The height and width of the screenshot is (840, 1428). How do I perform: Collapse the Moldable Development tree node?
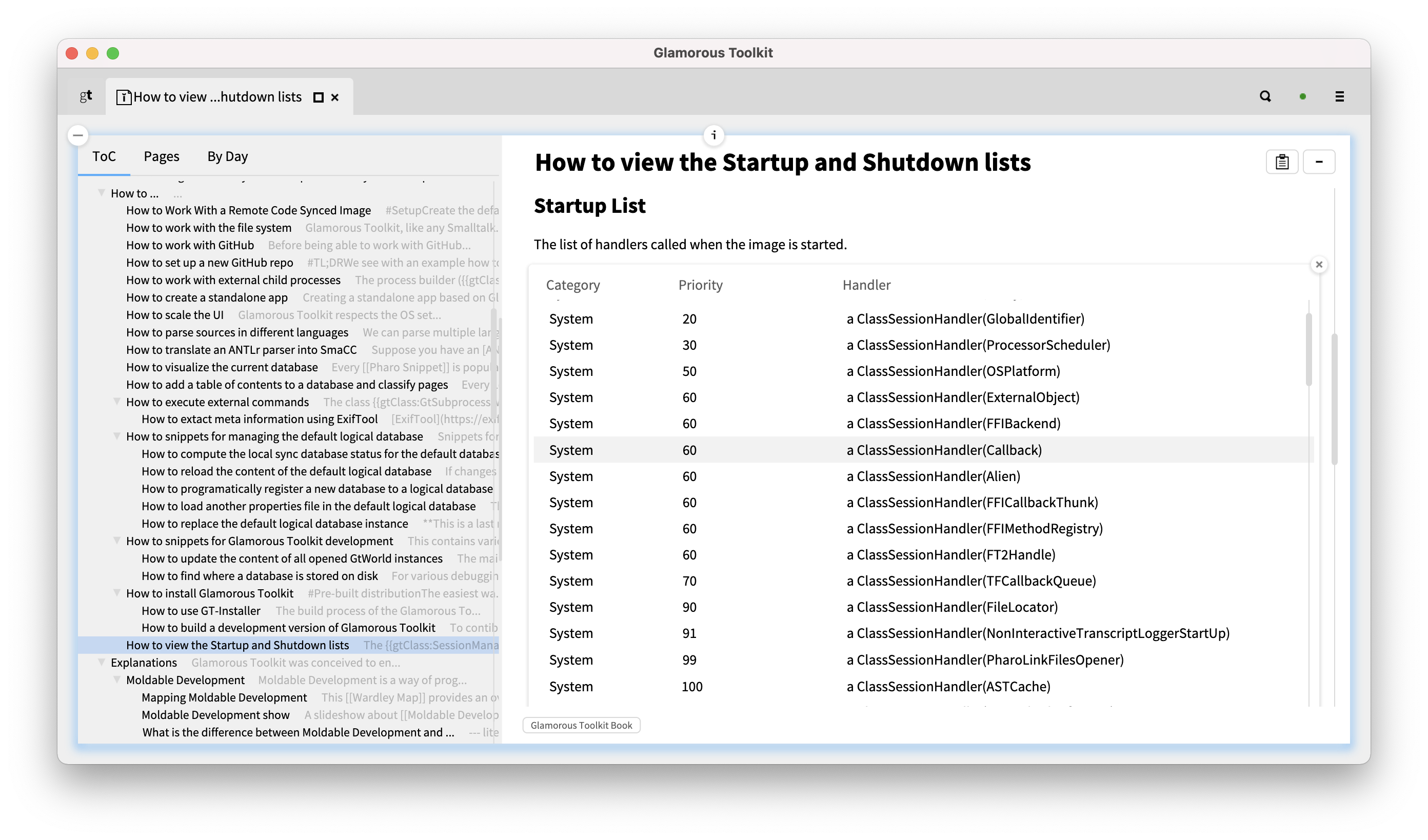[x=117, y=679]
